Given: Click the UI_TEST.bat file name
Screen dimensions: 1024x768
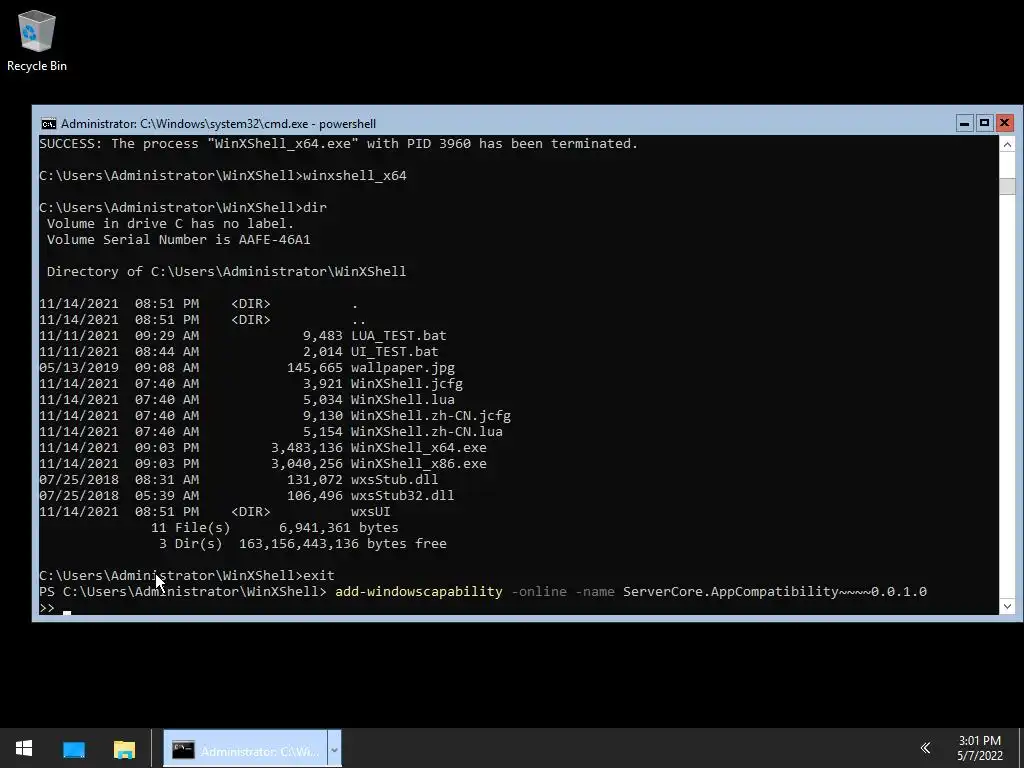Looking at the screenshot, I should [394, 351].
